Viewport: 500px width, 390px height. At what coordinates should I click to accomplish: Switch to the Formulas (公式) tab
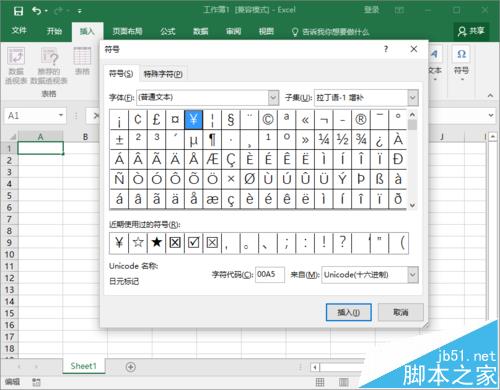168,31
